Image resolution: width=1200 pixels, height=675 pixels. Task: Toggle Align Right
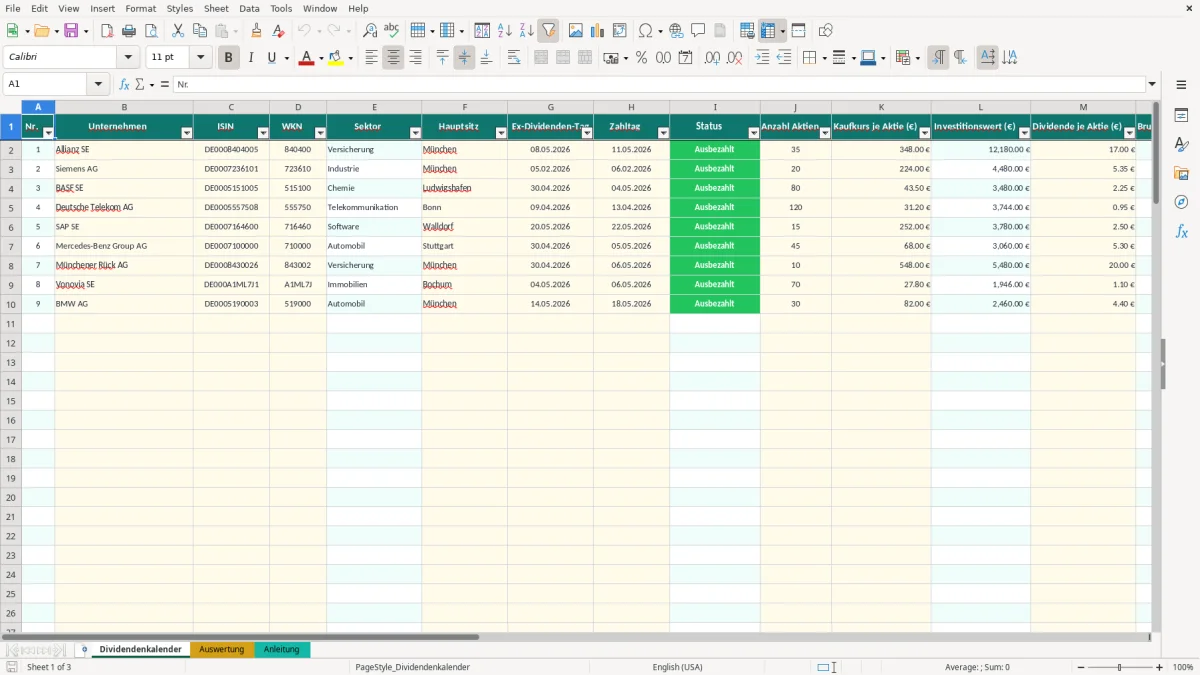(x=415, y=58)
